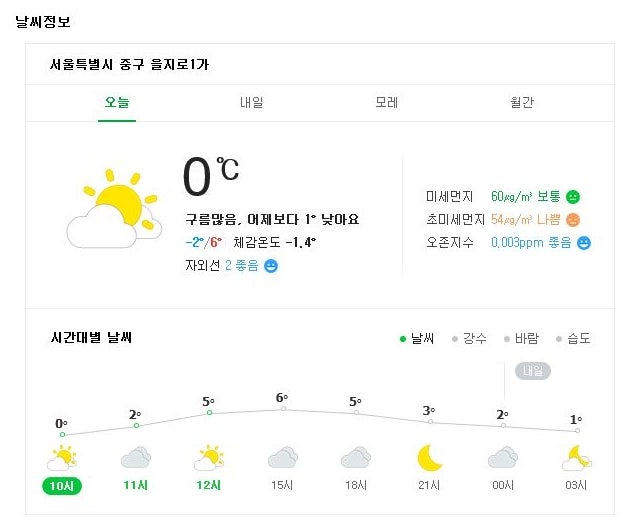Click the large partly cloudy weather icon
The image size is (640, 527).
click(115, 209)
